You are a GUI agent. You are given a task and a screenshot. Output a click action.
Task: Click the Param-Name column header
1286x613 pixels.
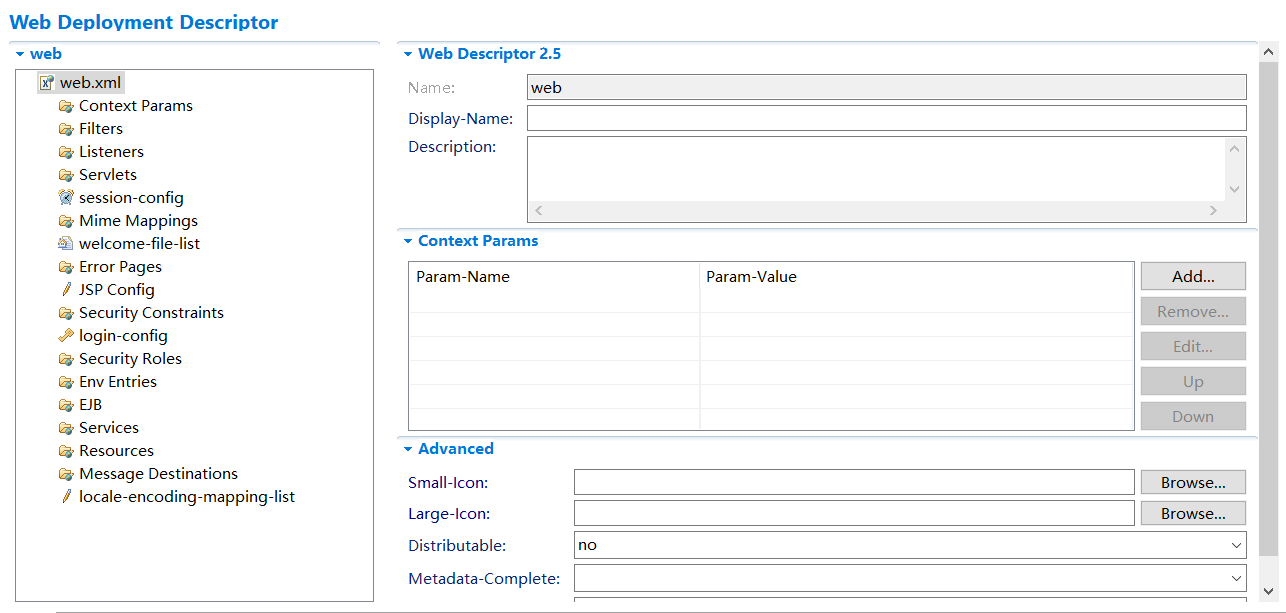tap(554, 277)
